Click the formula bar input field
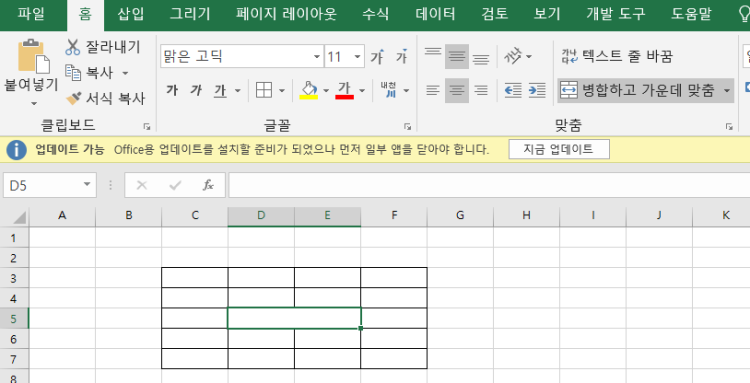Viewport: 750px width, 383px height. click(489, 185)
